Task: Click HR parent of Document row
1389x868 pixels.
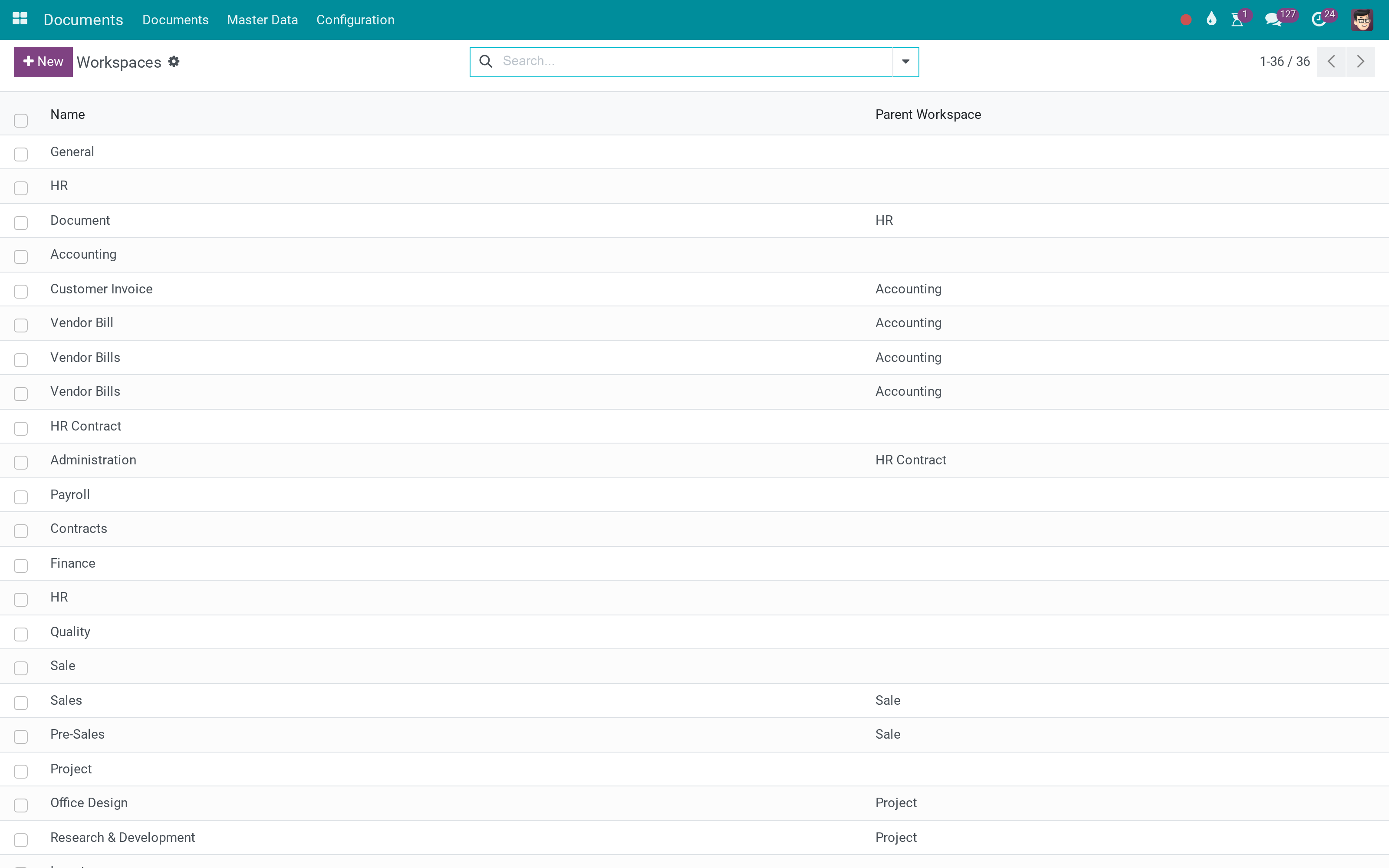Action: (884, 220)
